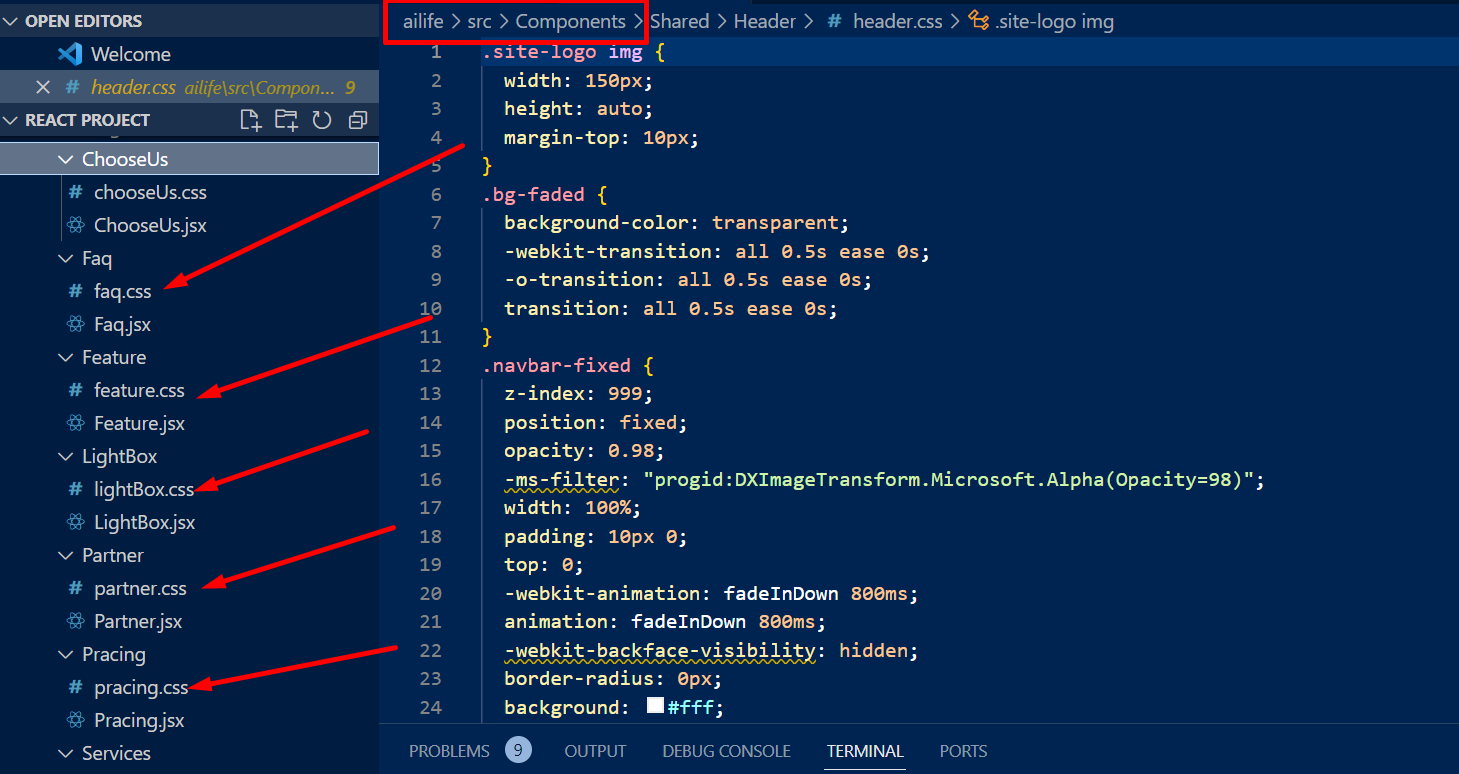Switch to the OUTPUT panel tab
Viewport: 1459px width, 774px height.
point(595,751)
